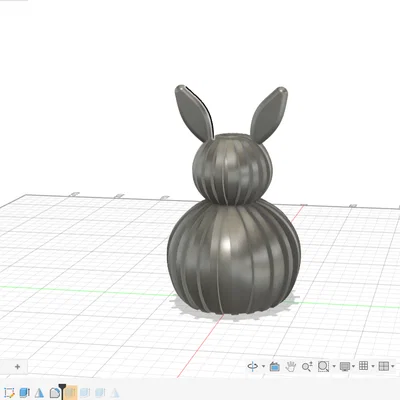Select the faded rolled-back Mirror timeline feature
Viewport: 400px width, 400px height.
coord(115,393)
